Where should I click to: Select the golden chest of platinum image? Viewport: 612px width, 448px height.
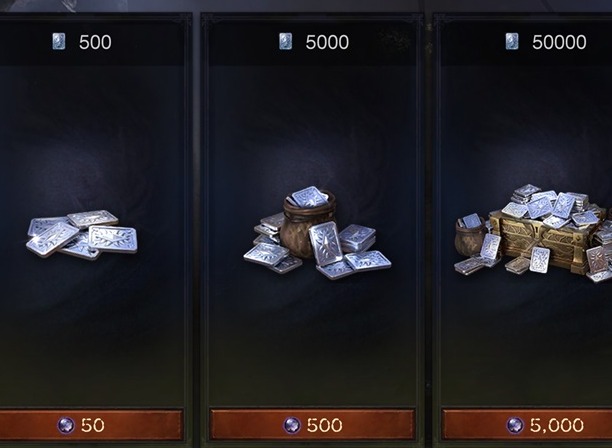point(533,233)
